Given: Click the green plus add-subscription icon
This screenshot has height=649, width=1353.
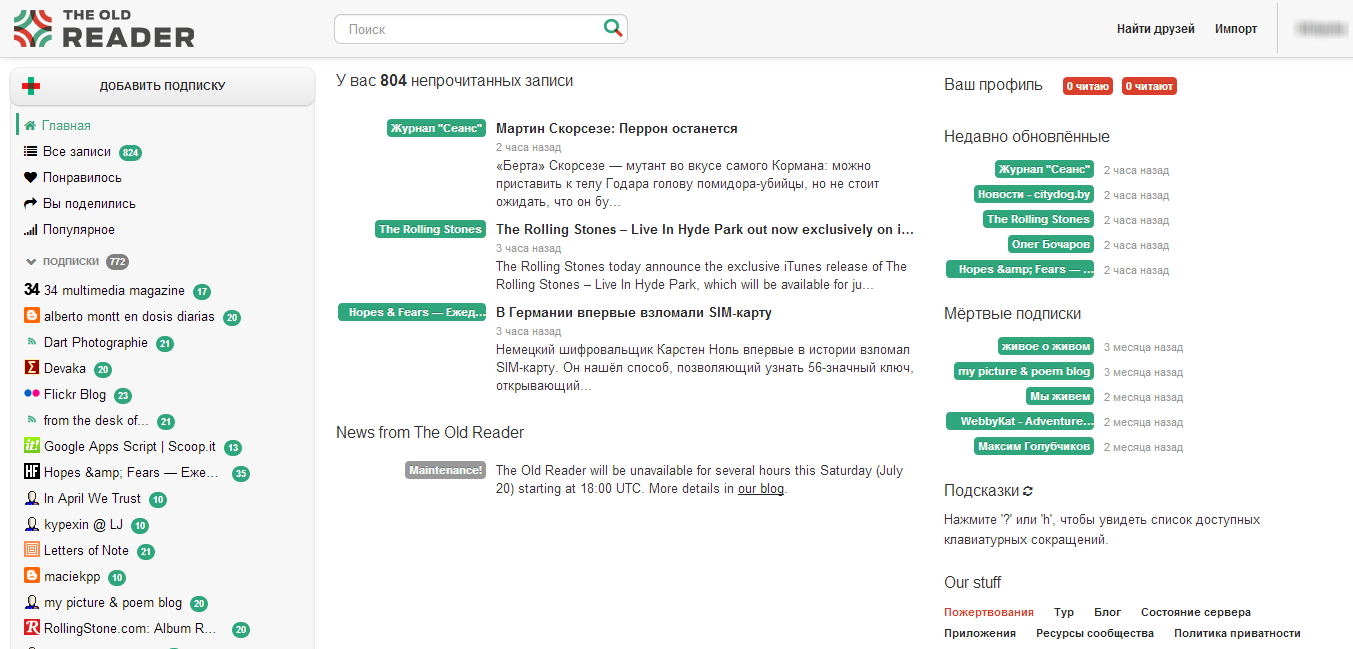Looking at the screenshot, I should tap(31, 86).
